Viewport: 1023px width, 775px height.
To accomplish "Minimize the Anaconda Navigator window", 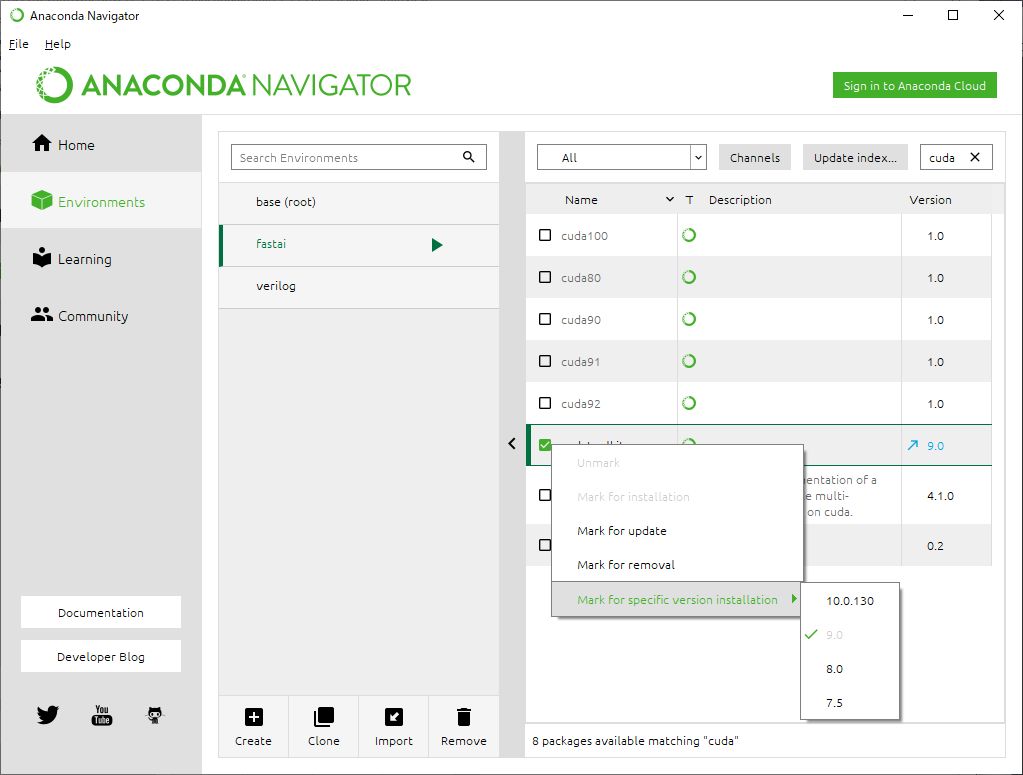I will 908,15.
